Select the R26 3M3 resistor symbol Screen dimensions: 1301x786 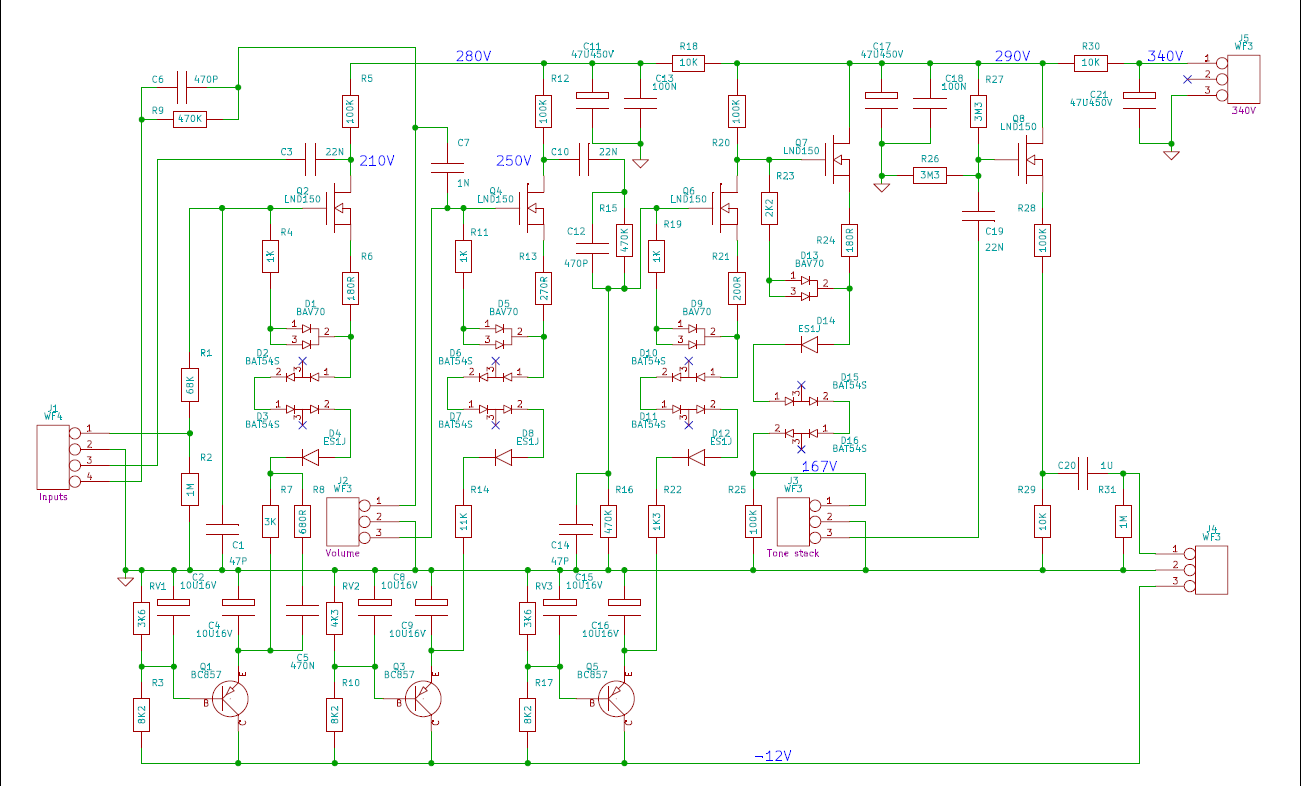coord(930,176)
